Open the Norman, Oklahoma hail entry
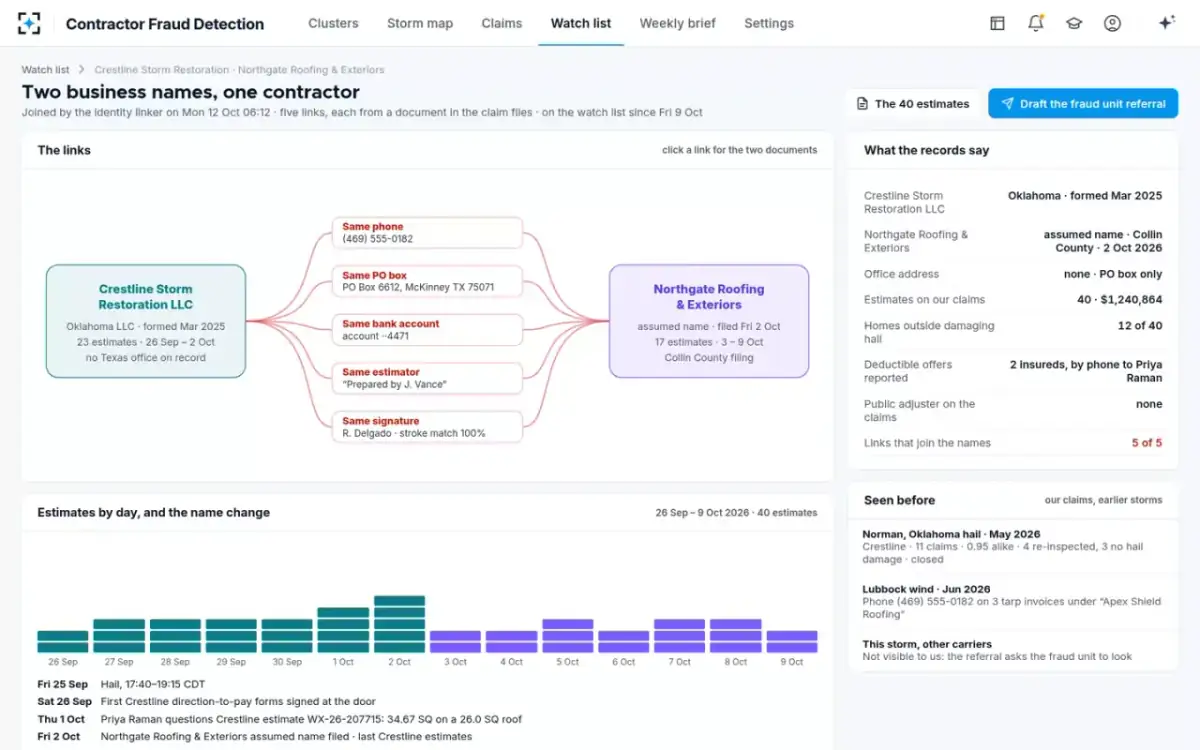 click(1012, 547)
